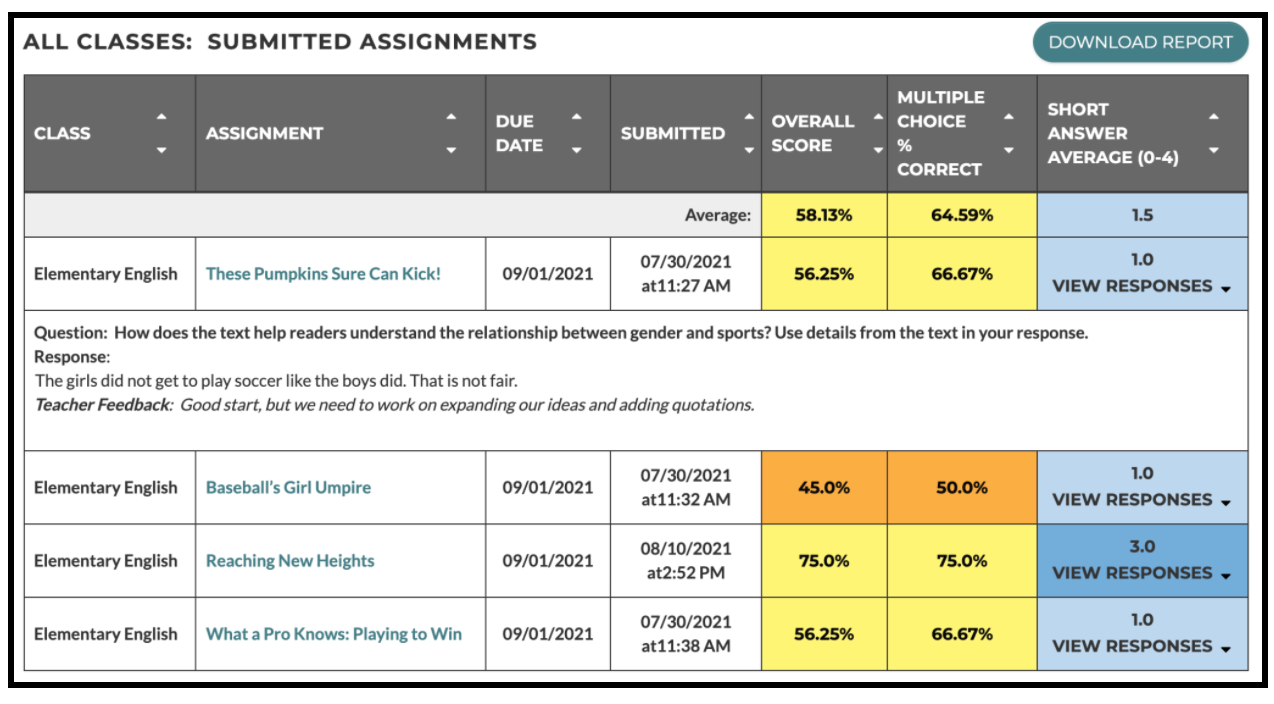Sort Due Date column ascending arrow

[x=576, y=117]
